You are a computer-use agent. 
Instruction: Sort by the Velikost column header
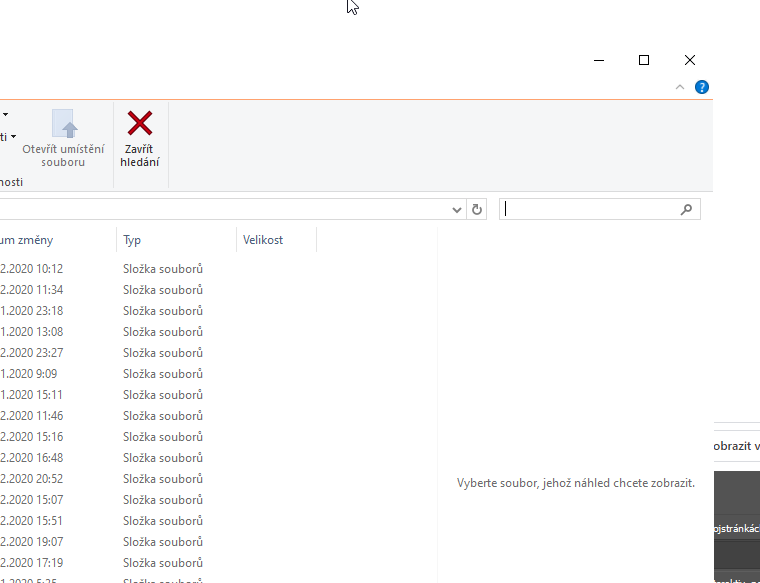[x=276, y=240]
